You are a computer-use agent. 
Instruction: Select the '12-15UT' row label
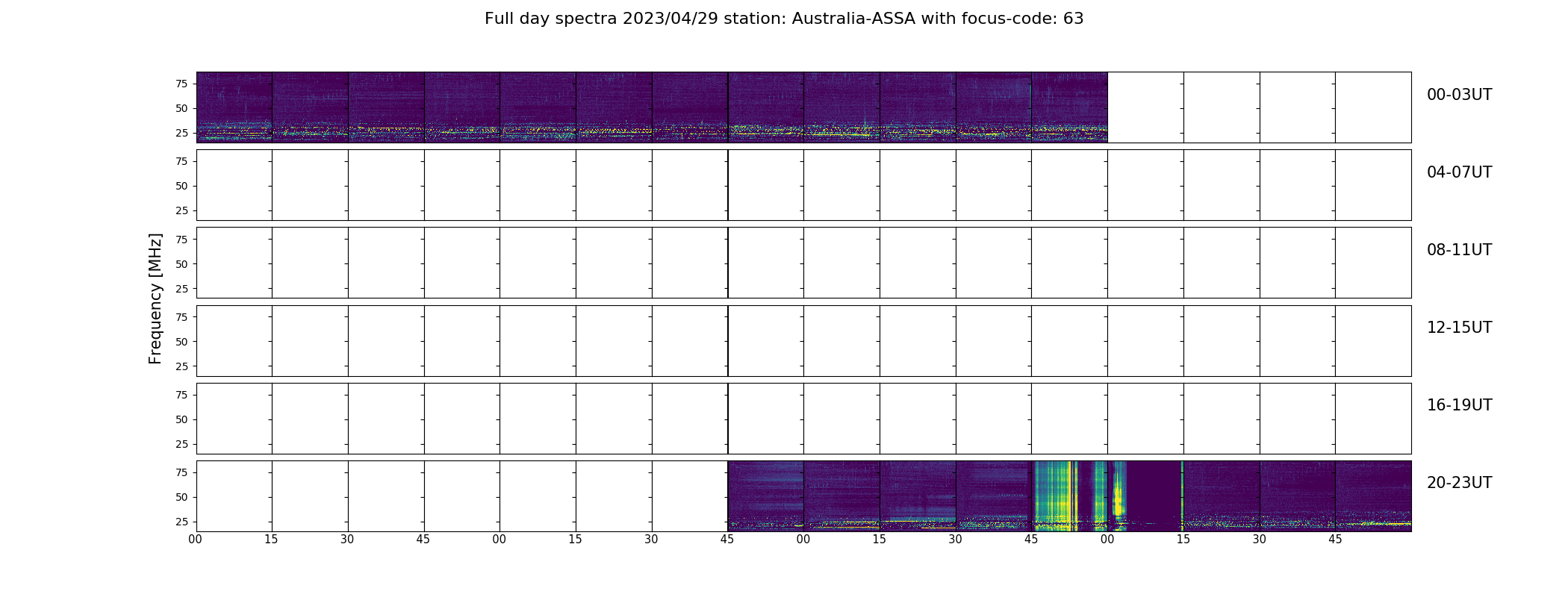coord(1459,328)
